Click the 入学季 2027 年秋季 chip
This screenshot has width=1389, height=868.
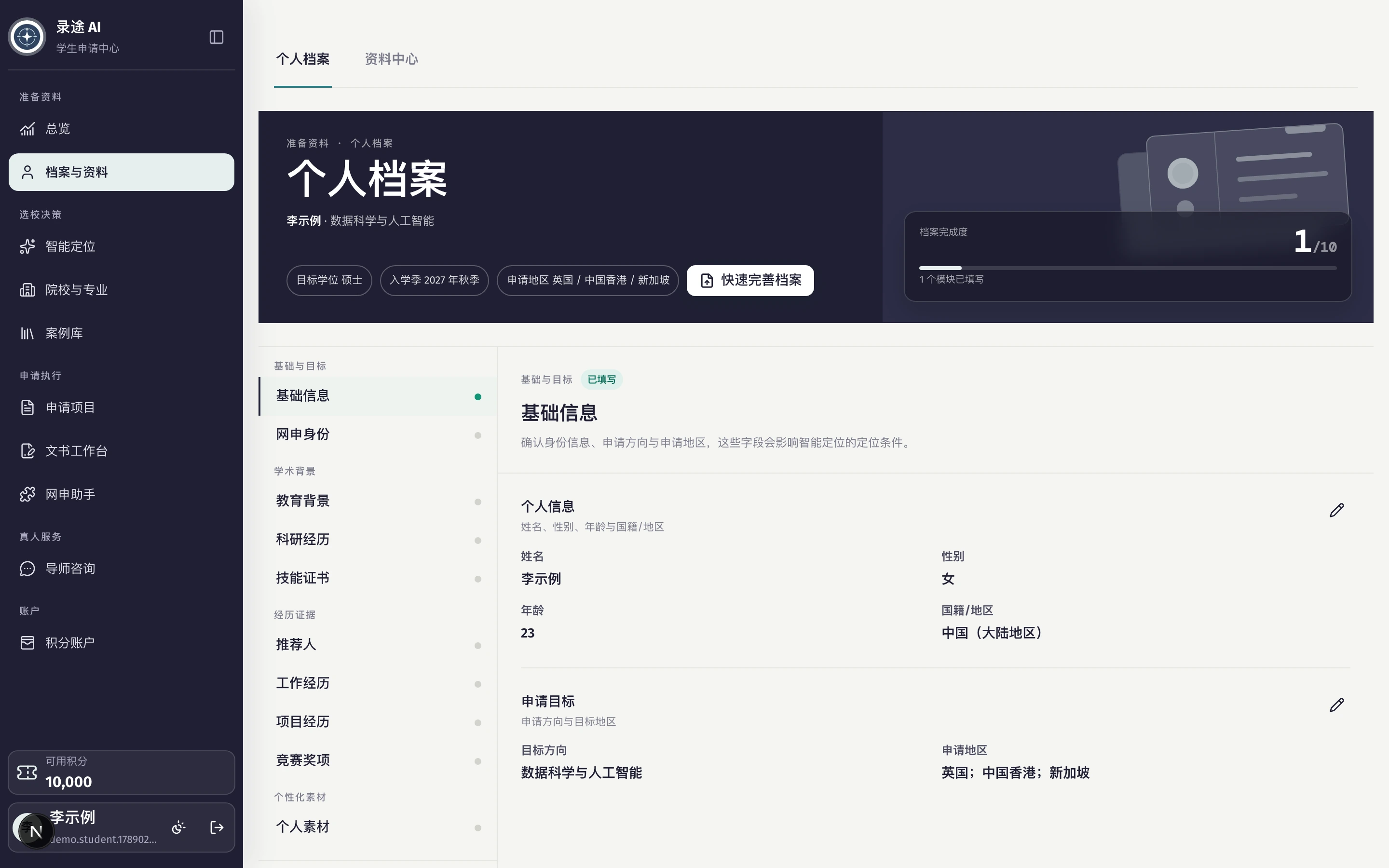click(x=435, y=280)
